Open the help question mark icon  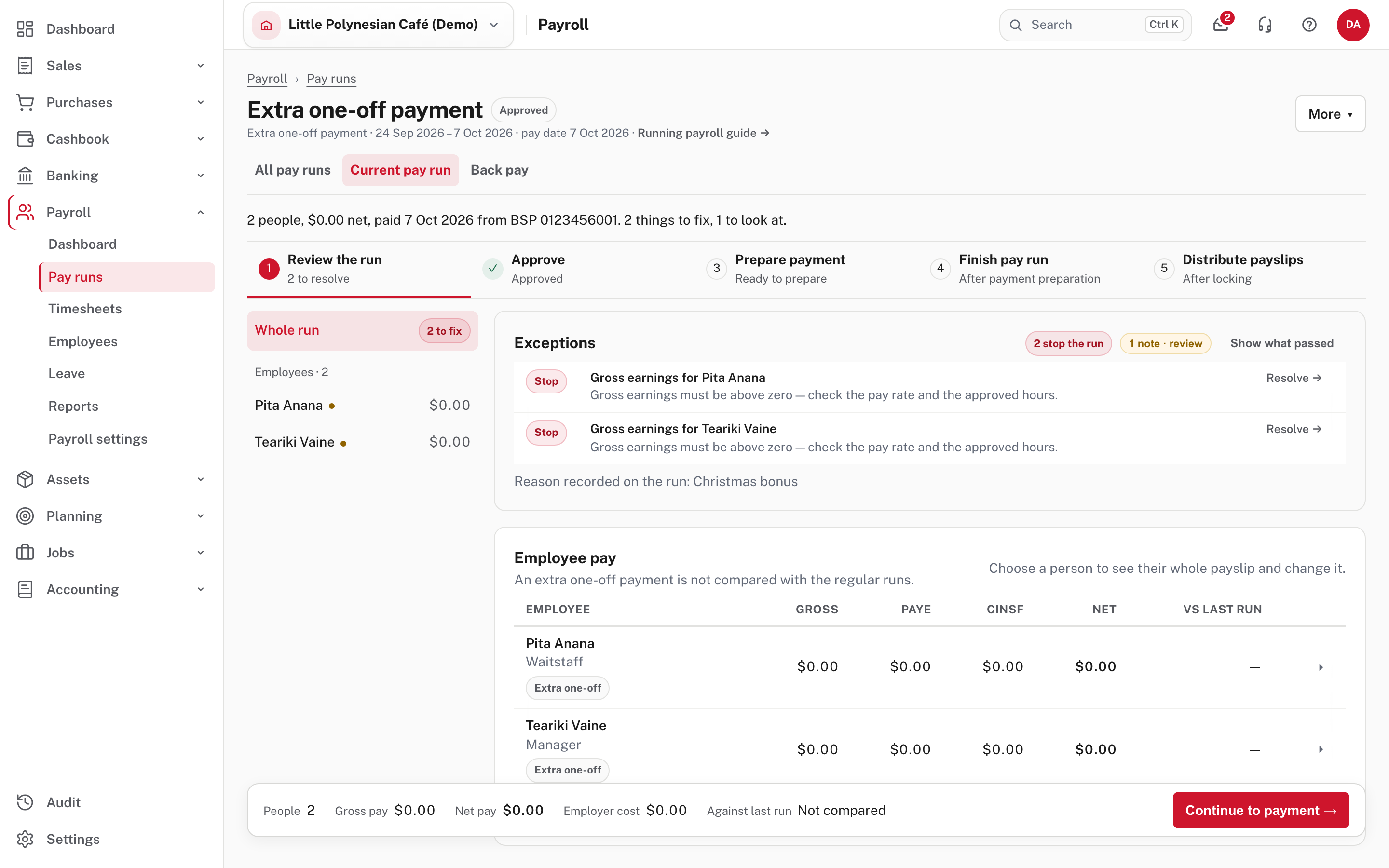pyautogui.click(x=1309, y=25)
